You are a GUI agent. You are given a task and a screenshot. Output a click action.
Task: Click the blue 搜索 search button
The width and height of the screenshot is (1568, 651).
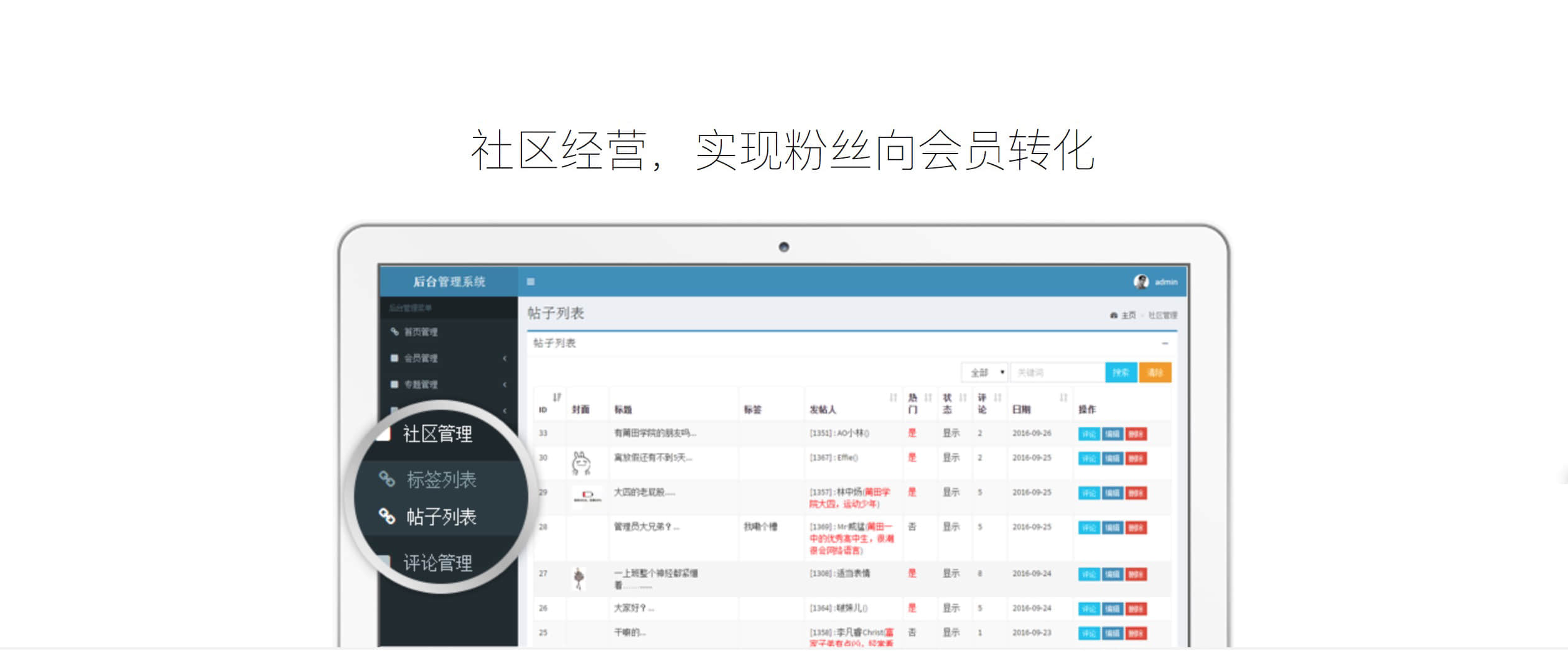(x=1121, y=372)
